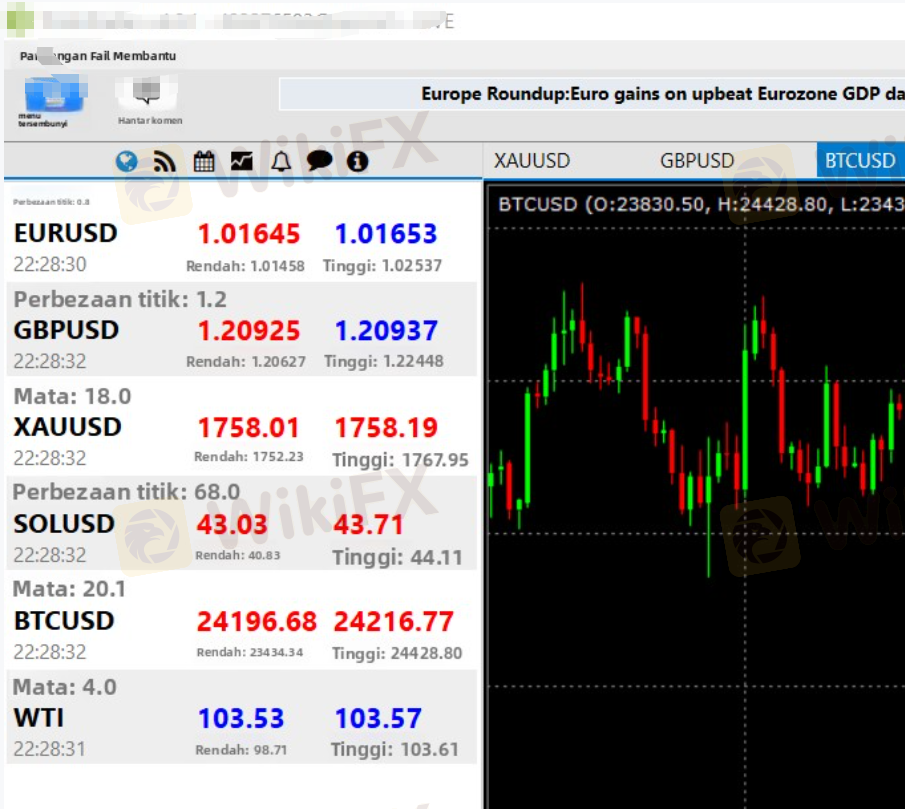Click the Mata: 4.0 spread label
The width and height of the screenshot is (905, 809).
point(65,687)
